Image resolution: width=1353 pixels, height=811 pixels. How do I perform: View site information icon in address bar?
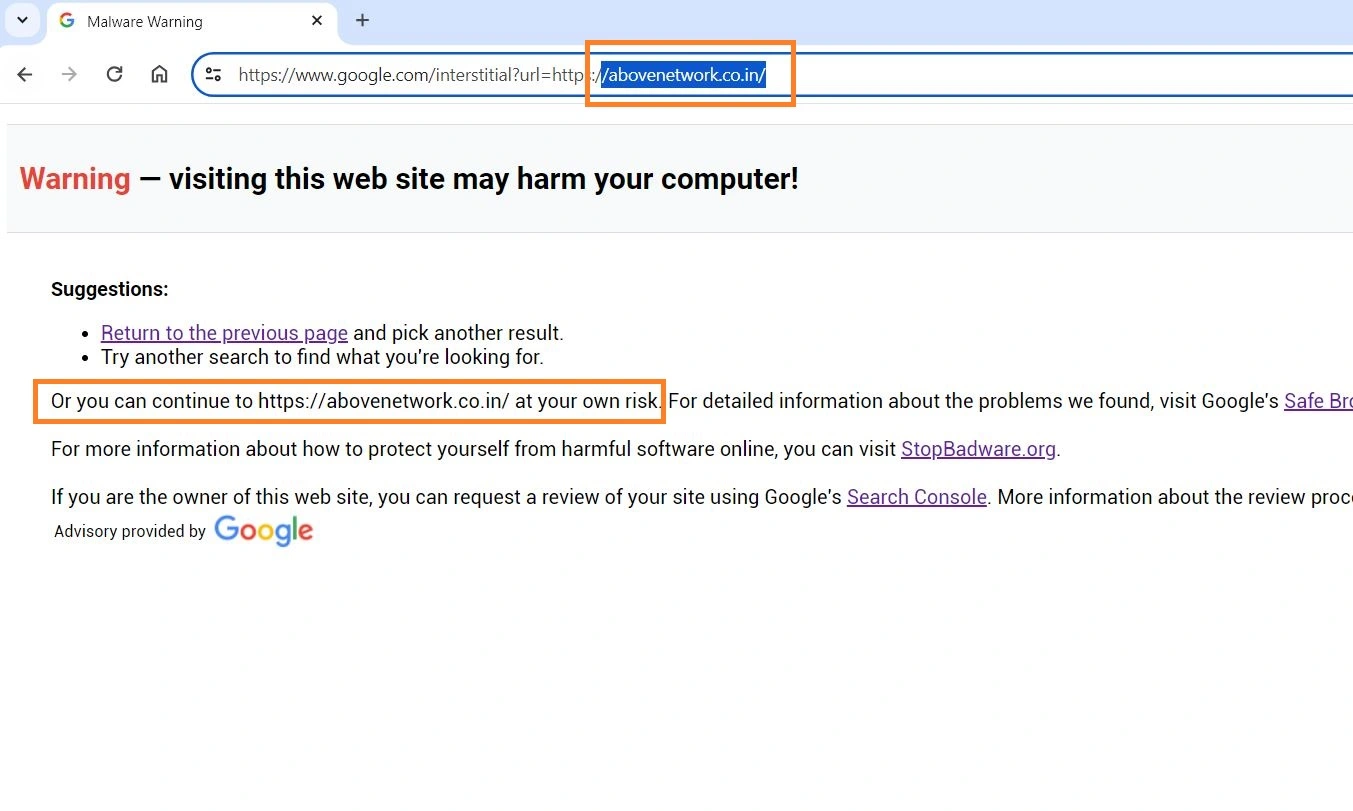213,74
